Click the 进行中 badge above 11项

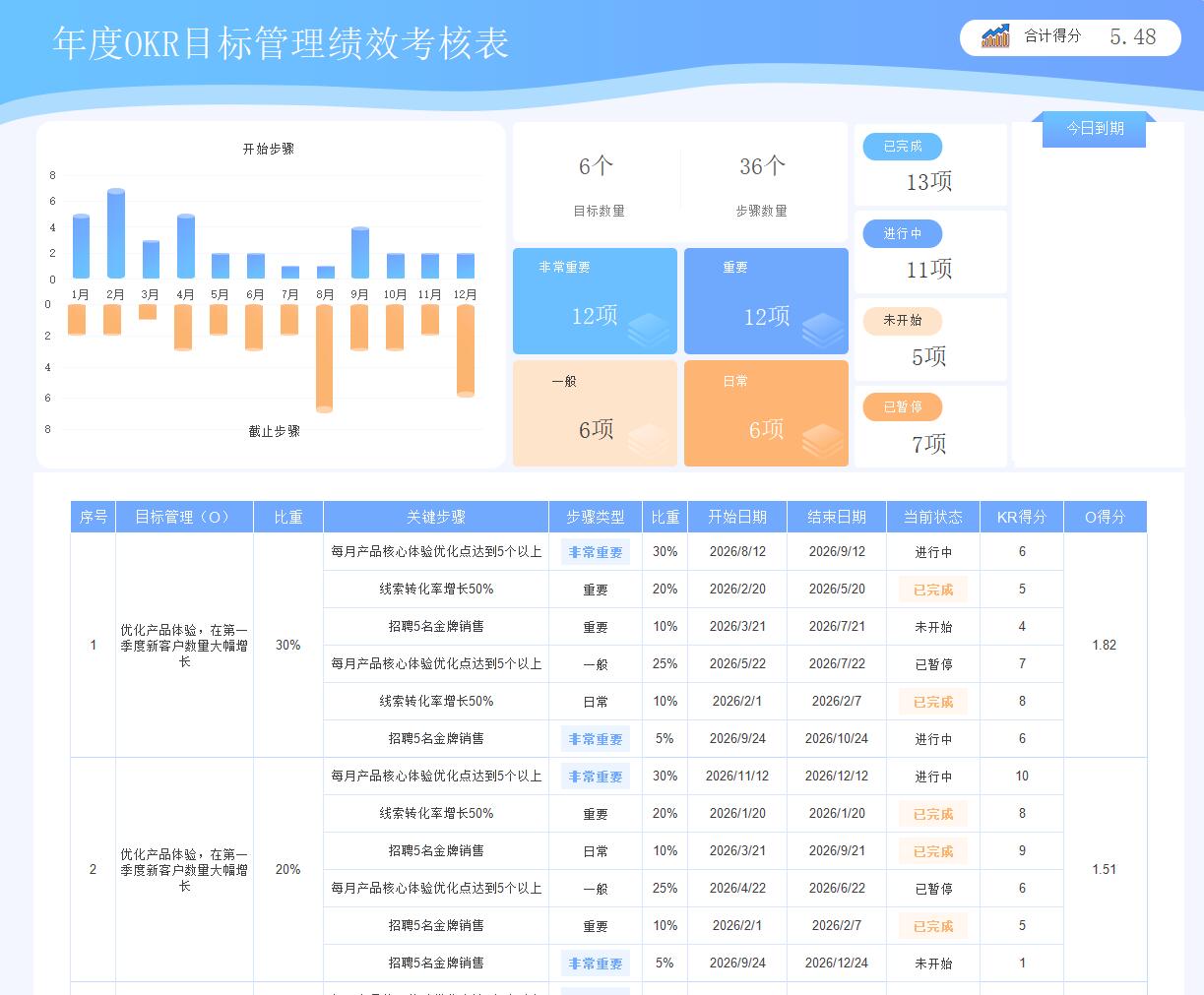(x=903, y=234)
